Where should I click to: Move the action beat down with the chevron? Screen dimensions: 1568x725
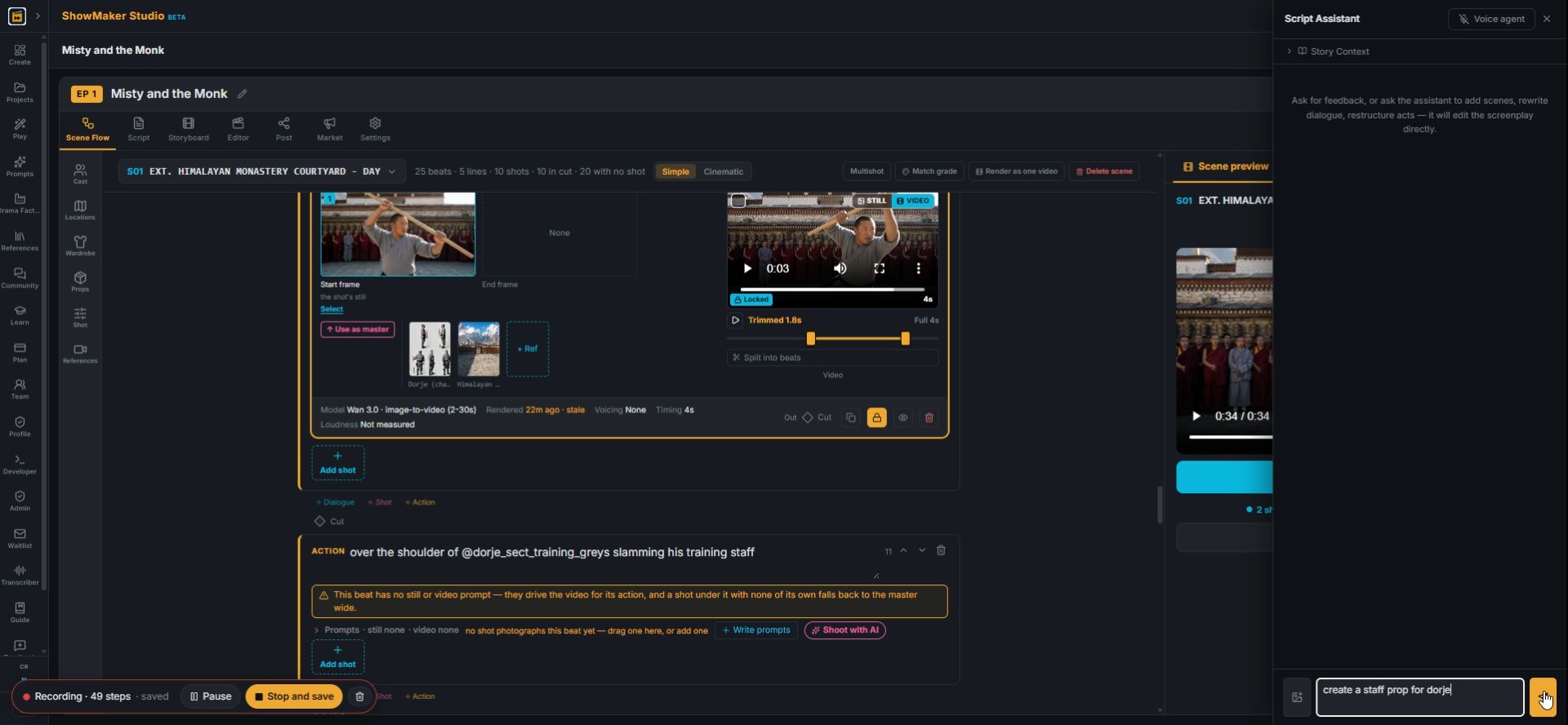click(x=922, y=550)
